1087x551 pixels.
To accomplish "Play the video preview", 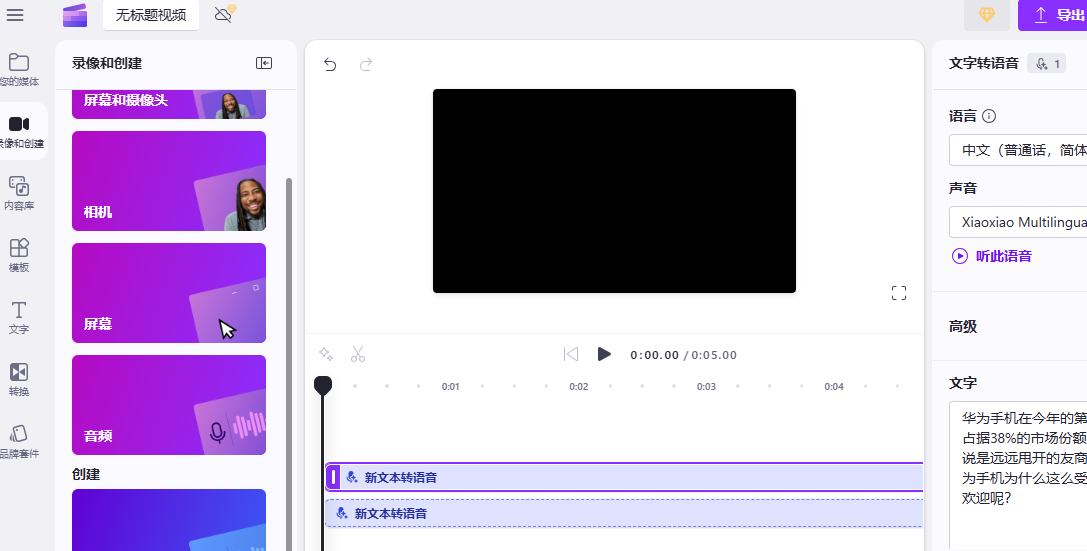I will (x=604, y=354).
